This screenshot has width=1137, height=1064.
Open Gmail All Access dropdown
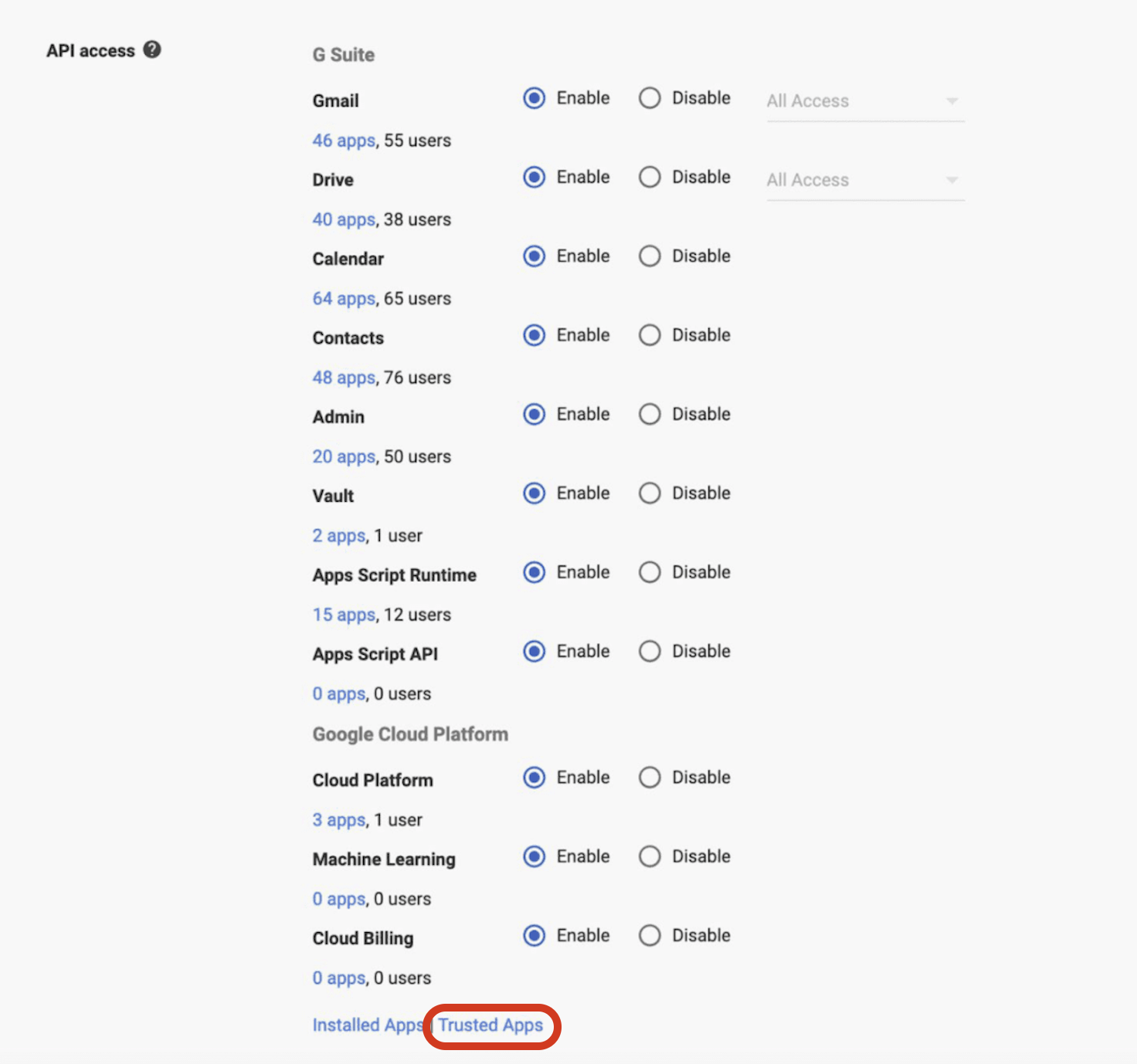(865, 102)
